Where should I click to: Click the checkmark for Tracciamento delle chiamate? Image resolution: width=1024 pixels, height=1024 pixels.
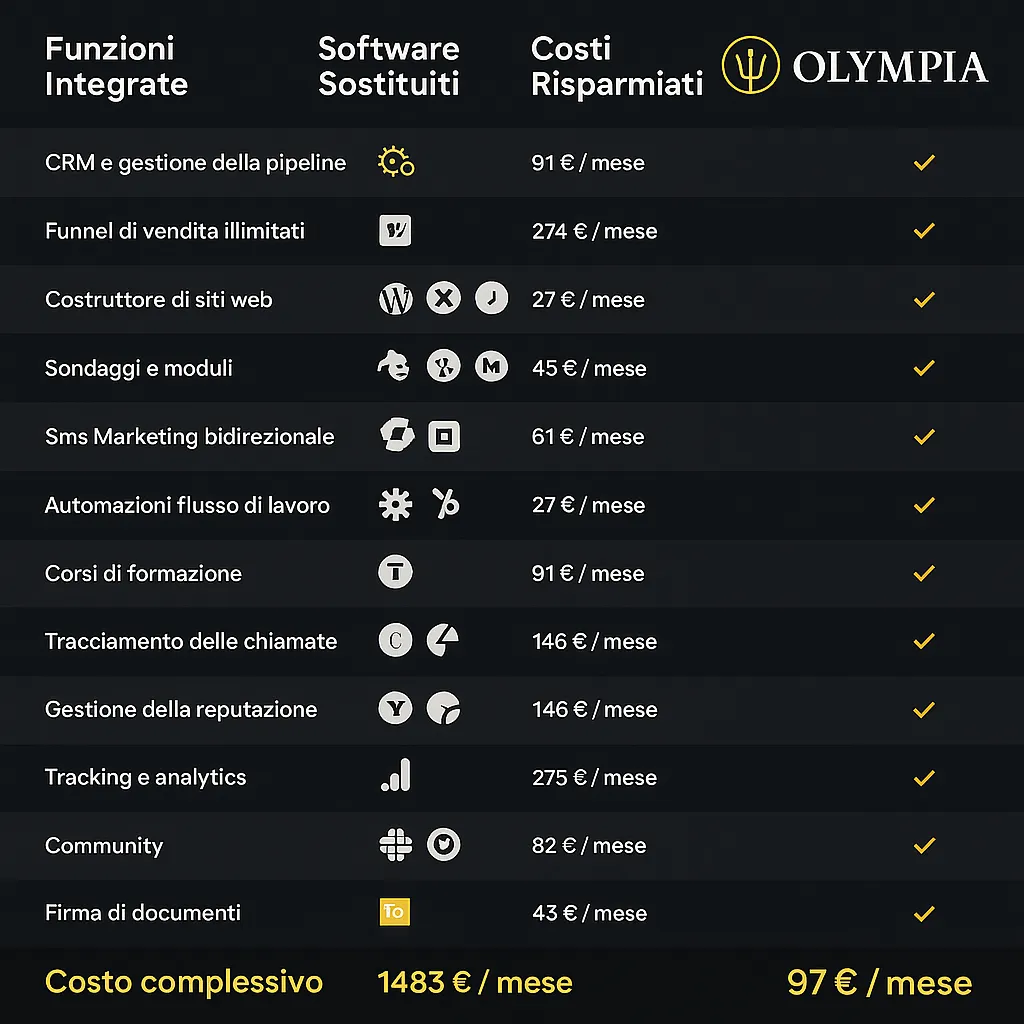point(924,641)
